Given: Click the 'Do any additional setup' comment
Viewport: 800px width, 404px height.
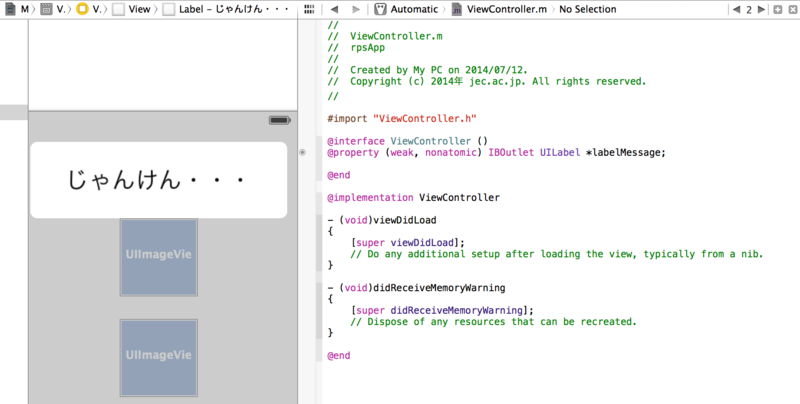Looking at the screenshot, I should click(x=557, y=254).
